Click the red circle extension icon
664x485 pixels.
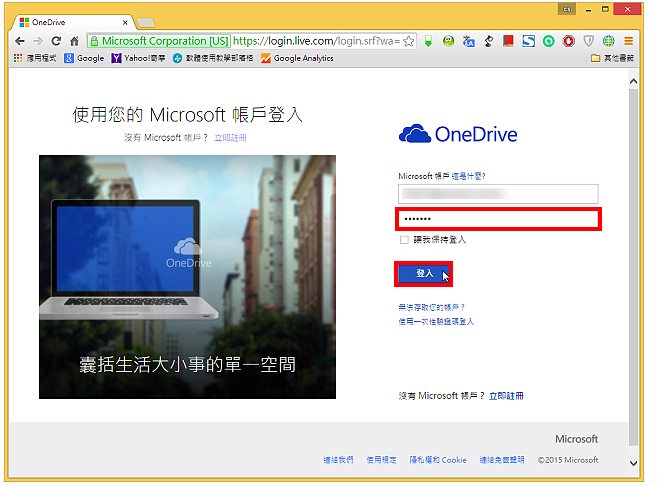click(569, 41)
